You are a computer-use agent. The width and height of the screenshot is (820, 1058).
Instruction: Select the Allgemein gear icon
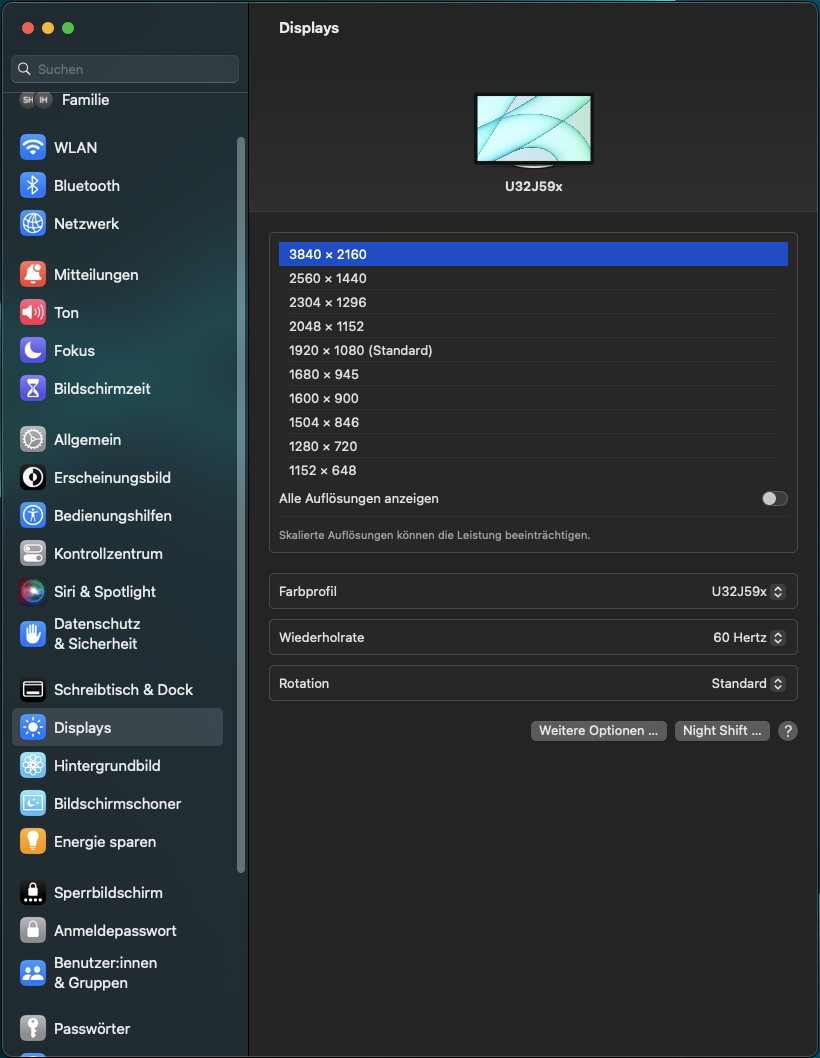32,439
